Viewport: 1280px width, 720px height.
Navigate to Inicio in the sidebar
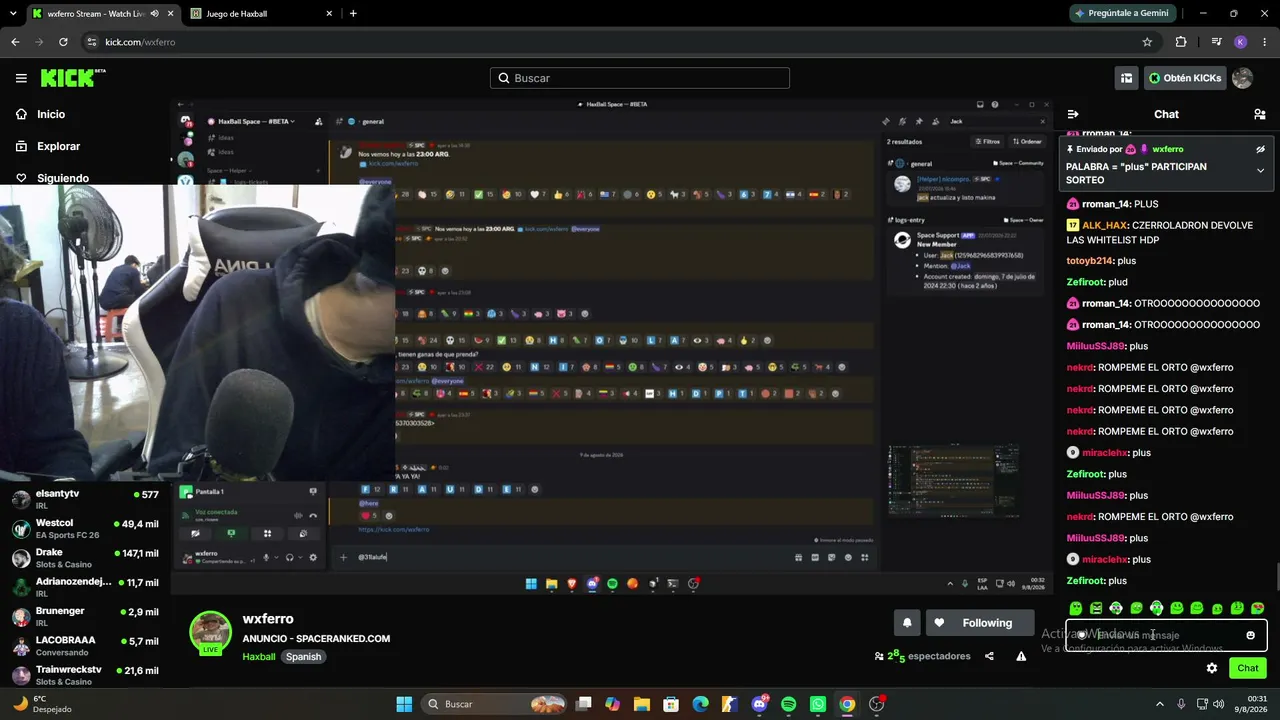tap(51, 114)
